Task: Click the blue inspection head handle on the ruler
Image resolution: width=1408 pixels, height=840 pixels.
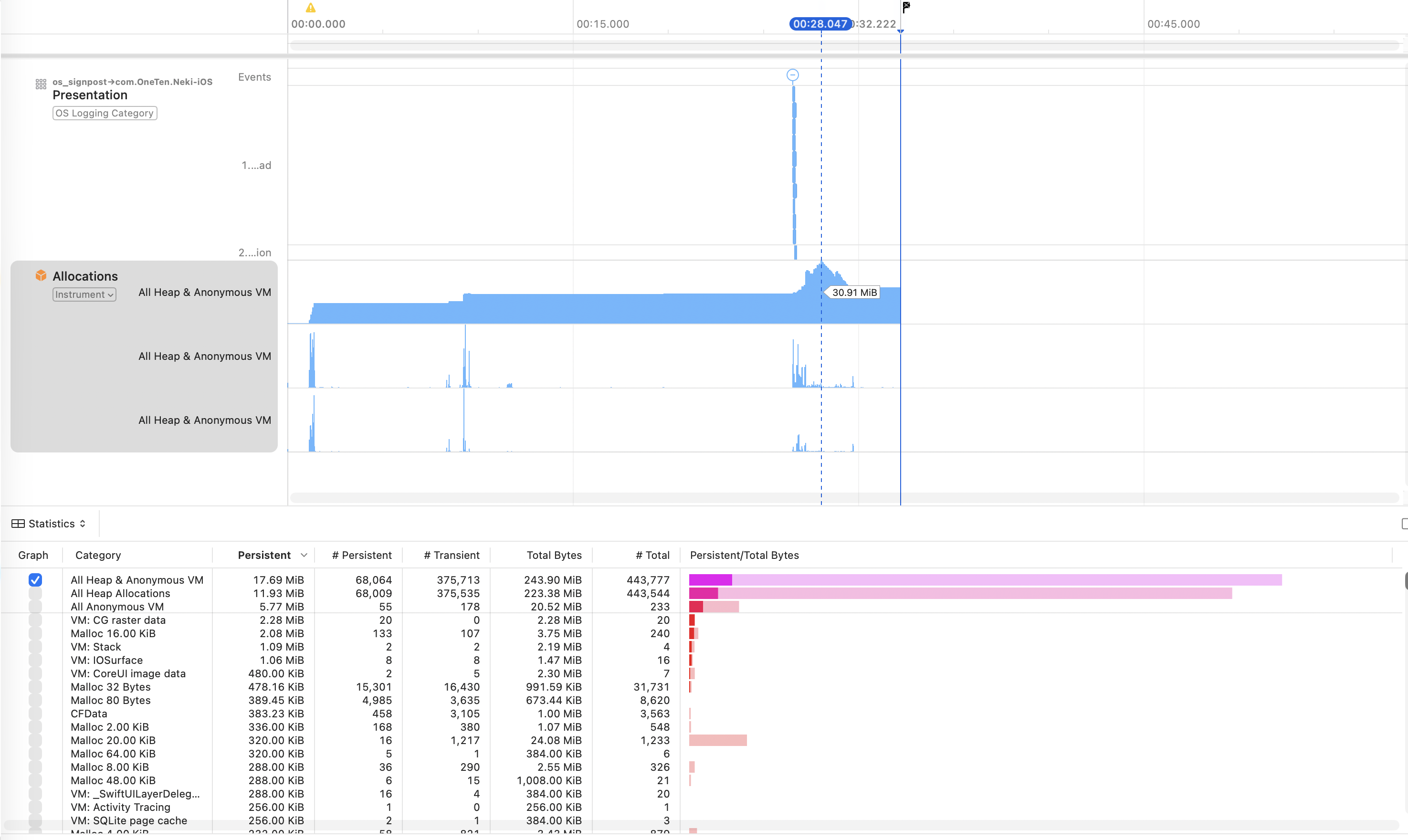Action: click(900, 31)
